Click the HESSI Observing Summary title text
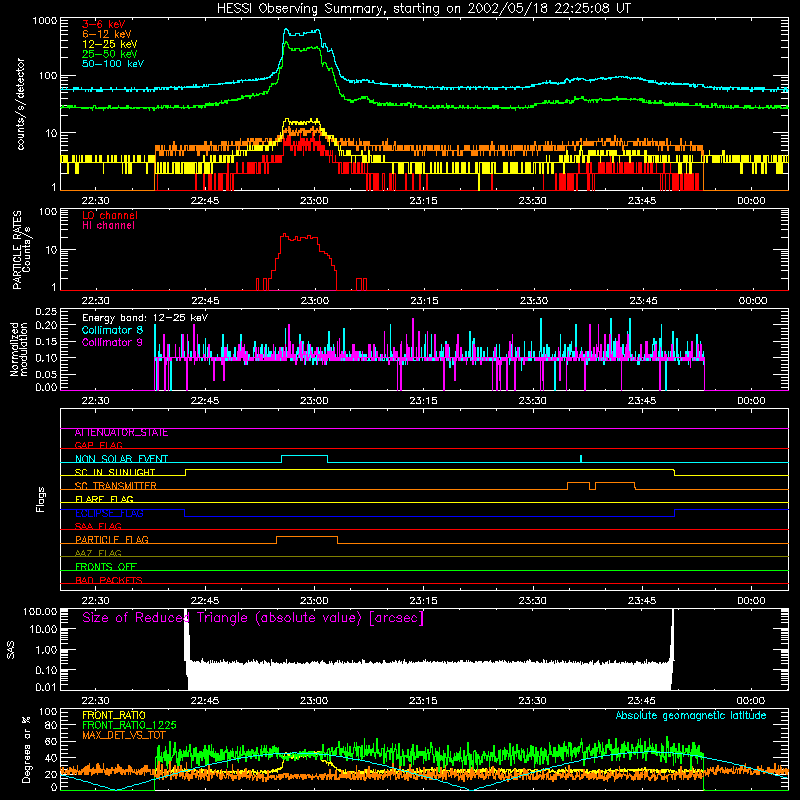 tap(423, 9)
